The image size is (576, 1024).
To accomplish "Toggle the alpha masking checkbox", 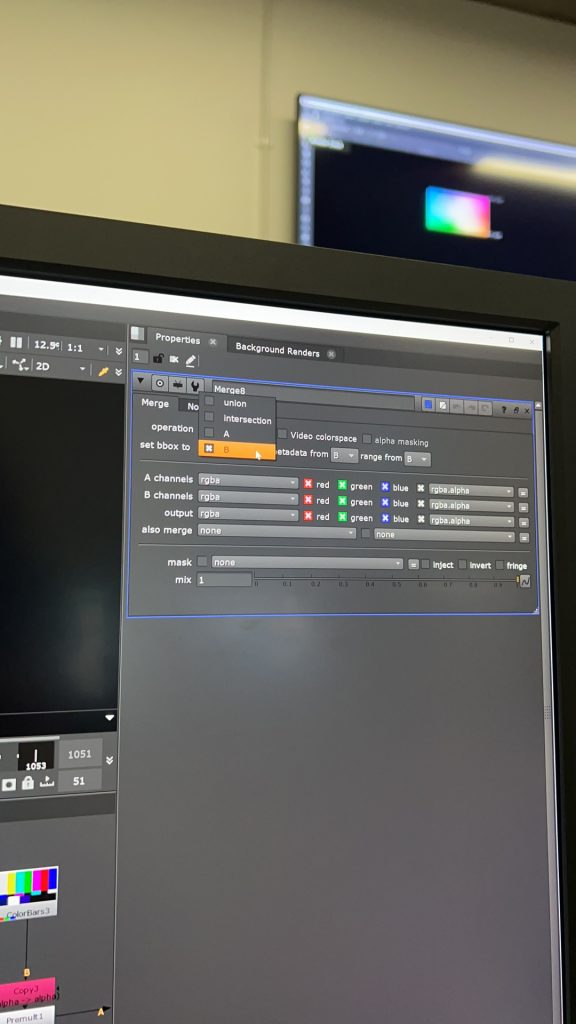I will click(367, 439).
